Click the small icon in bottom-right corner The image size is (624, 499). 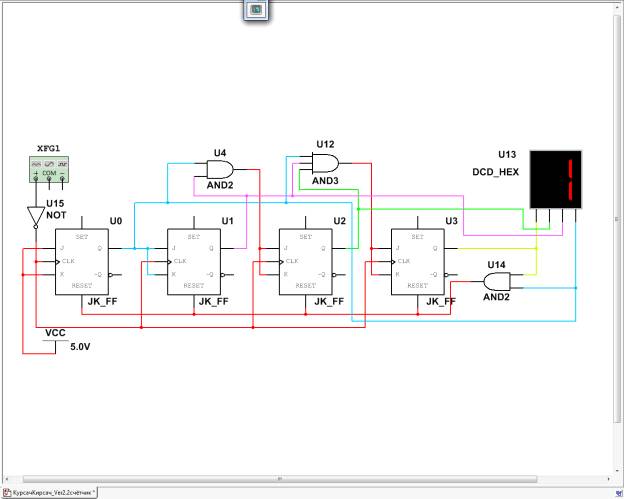point(619,493)
